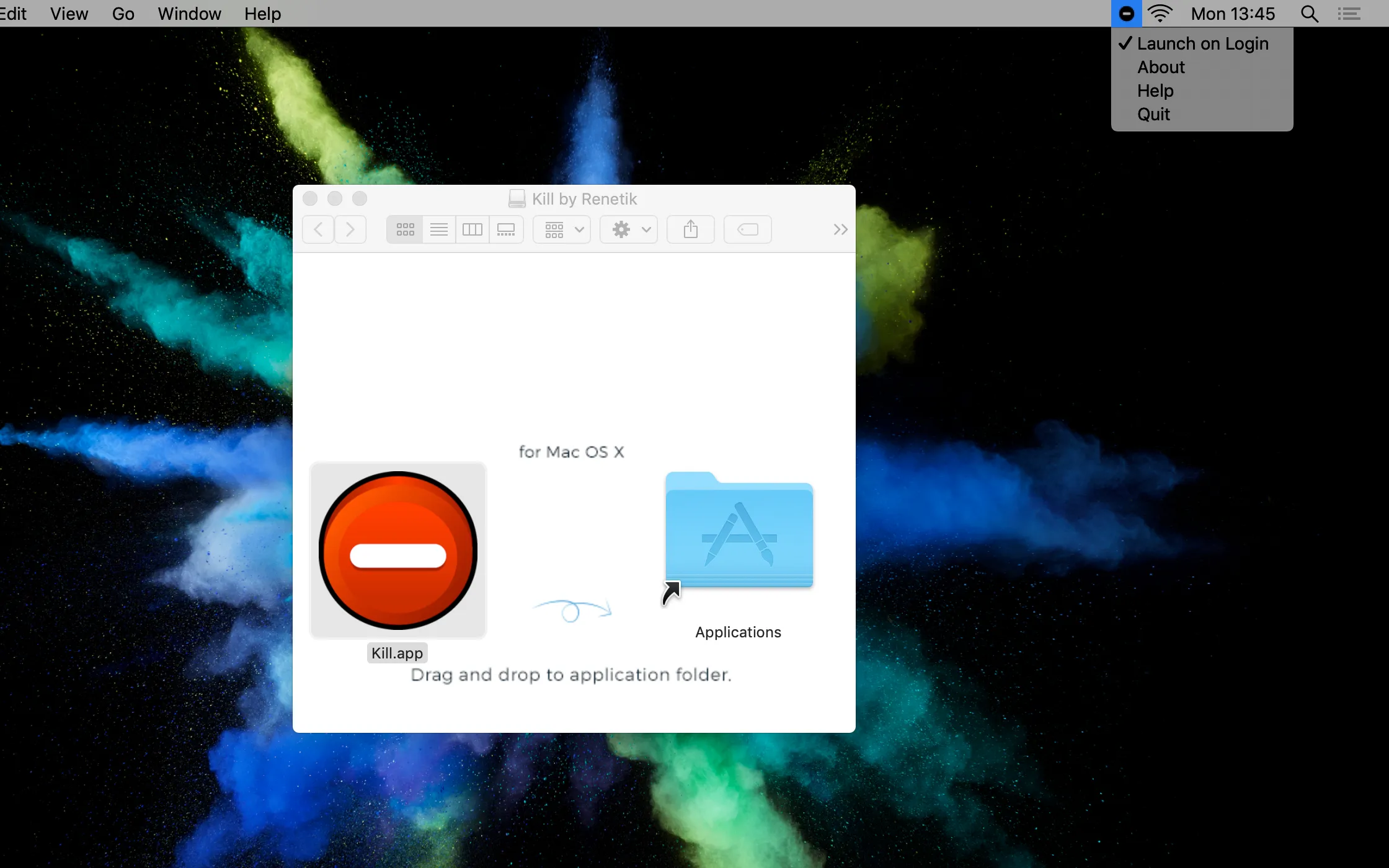Toggle Launch on Login option
The height and width of the screenshot is (868, 1389).
coord(1202,43)
